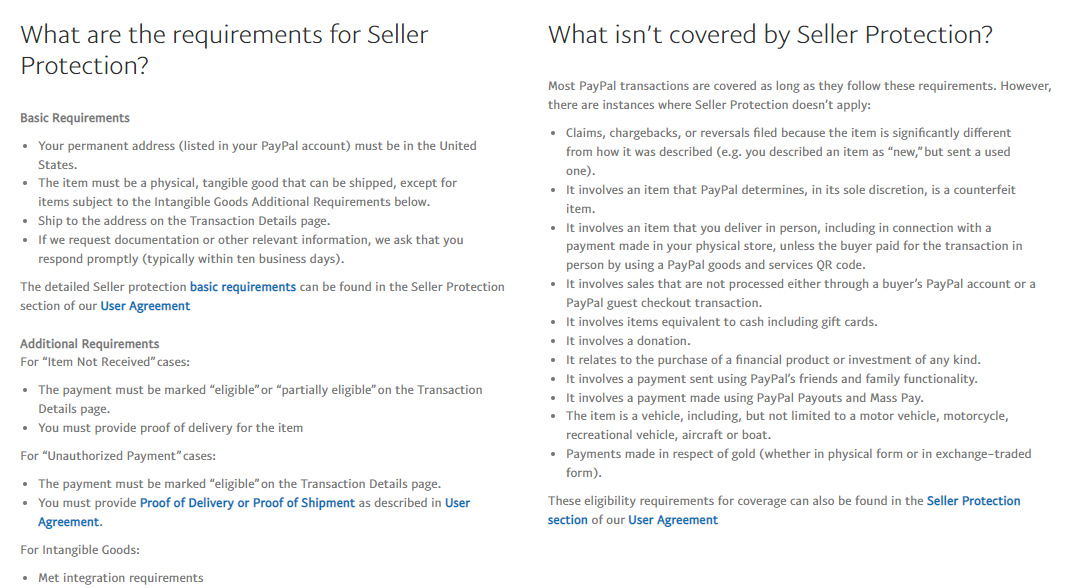Viewport: 1068px width, 588px height.
Task: Open User Agreement link in Unauthorized Payment bullet
Action: click(x=253, y=512)
